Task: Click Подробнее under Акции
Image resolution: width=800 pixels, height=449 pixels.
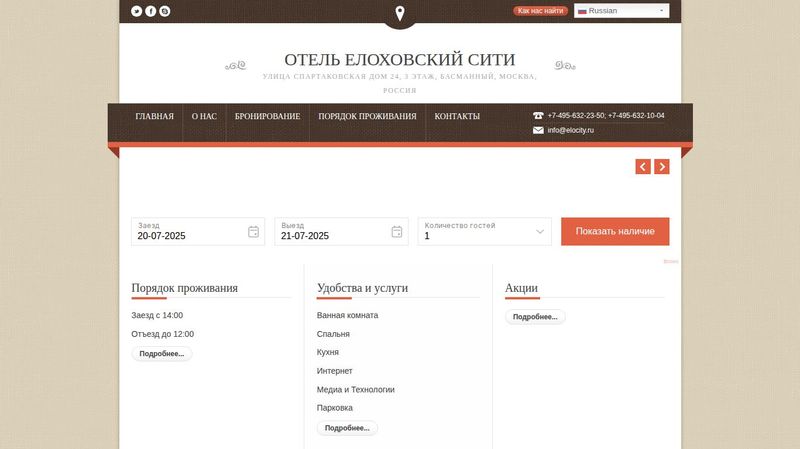Action: point(535,317)
